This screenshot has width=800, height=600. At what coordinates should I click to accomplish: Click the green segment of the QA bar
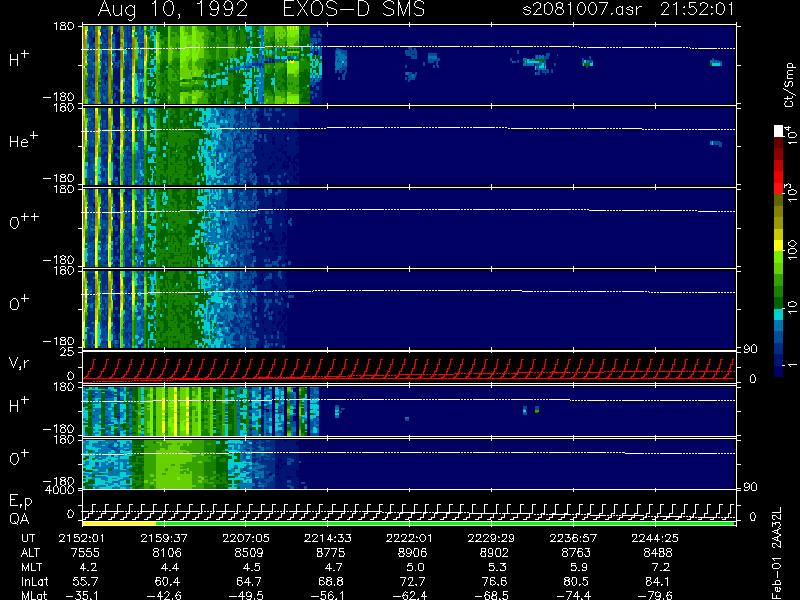(445, 523)
